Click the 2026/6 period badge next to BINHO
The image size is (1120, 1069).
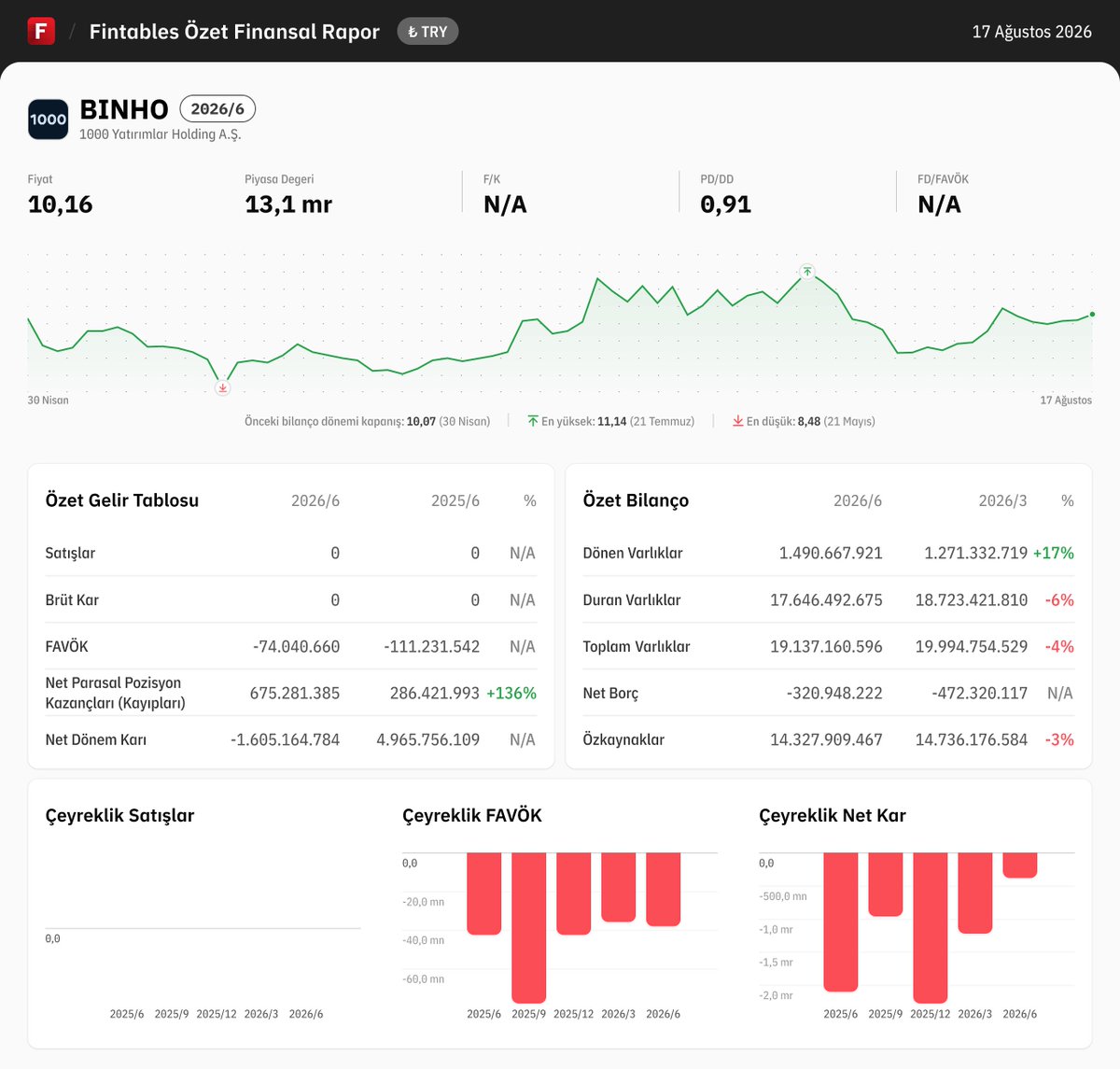[x=217, y=109]
